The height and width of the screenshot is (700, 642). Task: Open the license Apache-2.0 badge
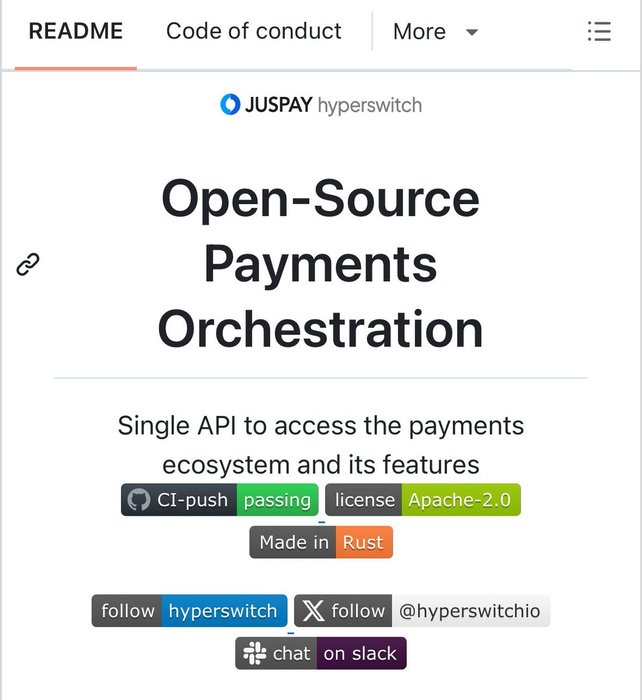tap(423, 500)
